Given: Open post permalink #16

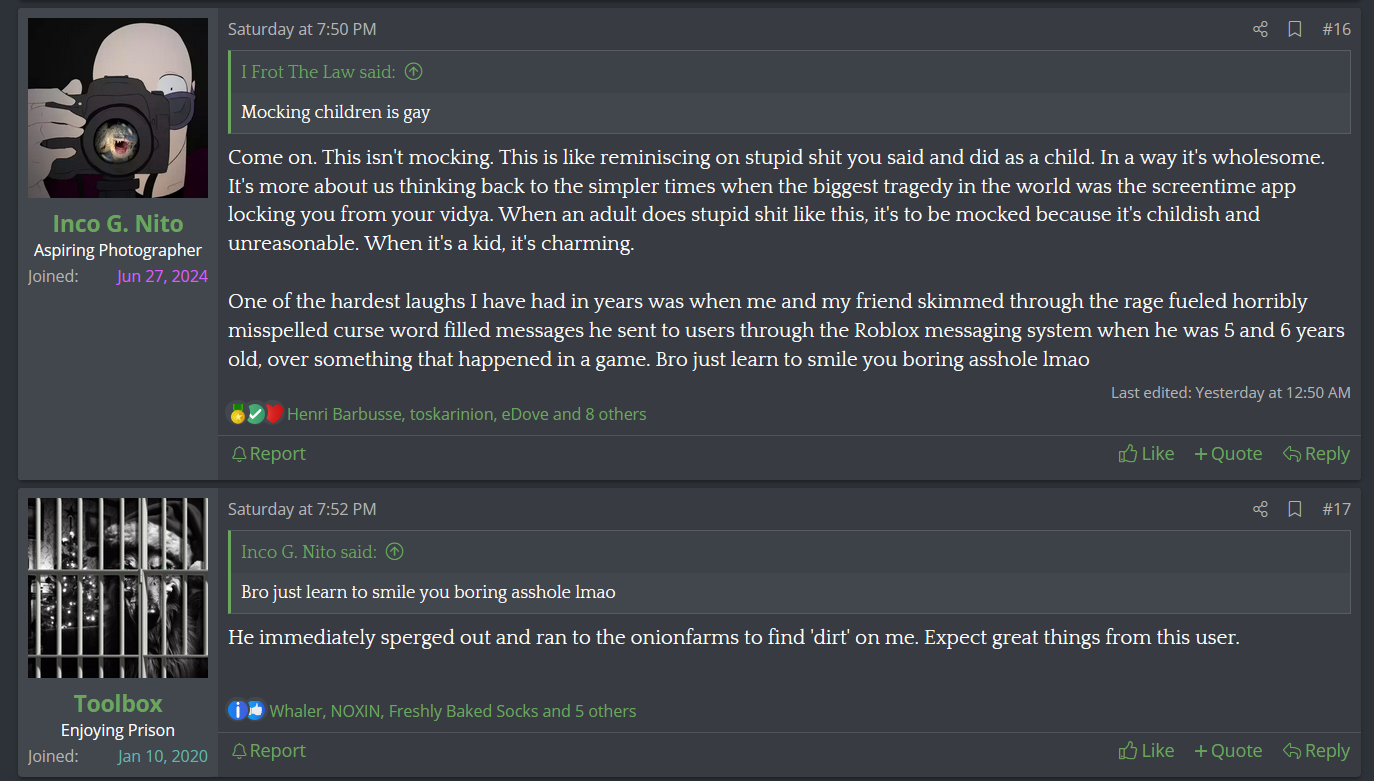Looking at the screenshot, I should click(1336, 29).
